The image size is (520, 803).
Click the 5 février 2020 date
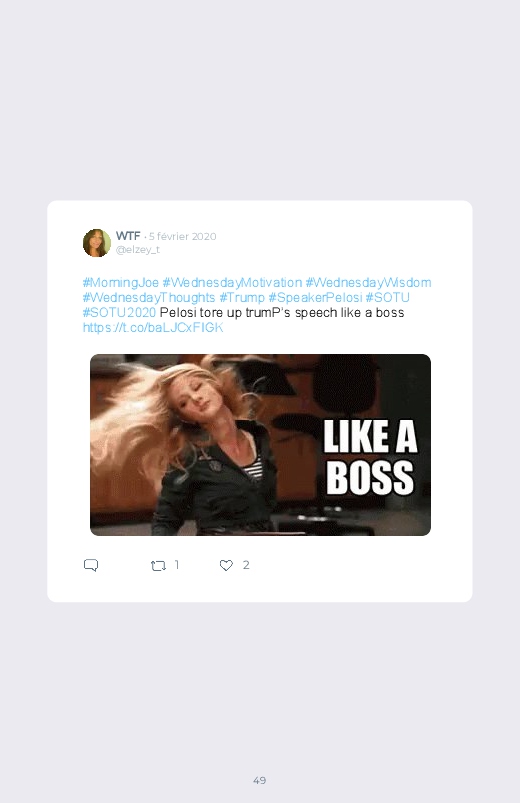(183, 236)
